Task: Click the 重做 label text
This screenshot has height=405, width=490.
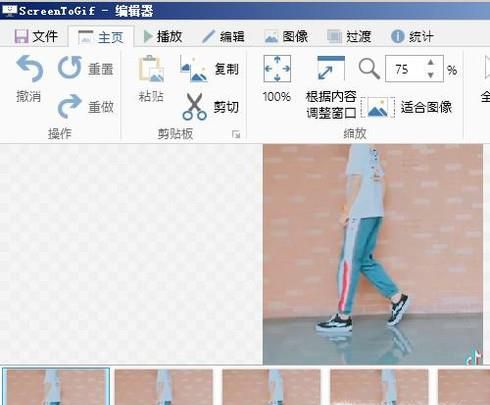Action: coord(101,107)
